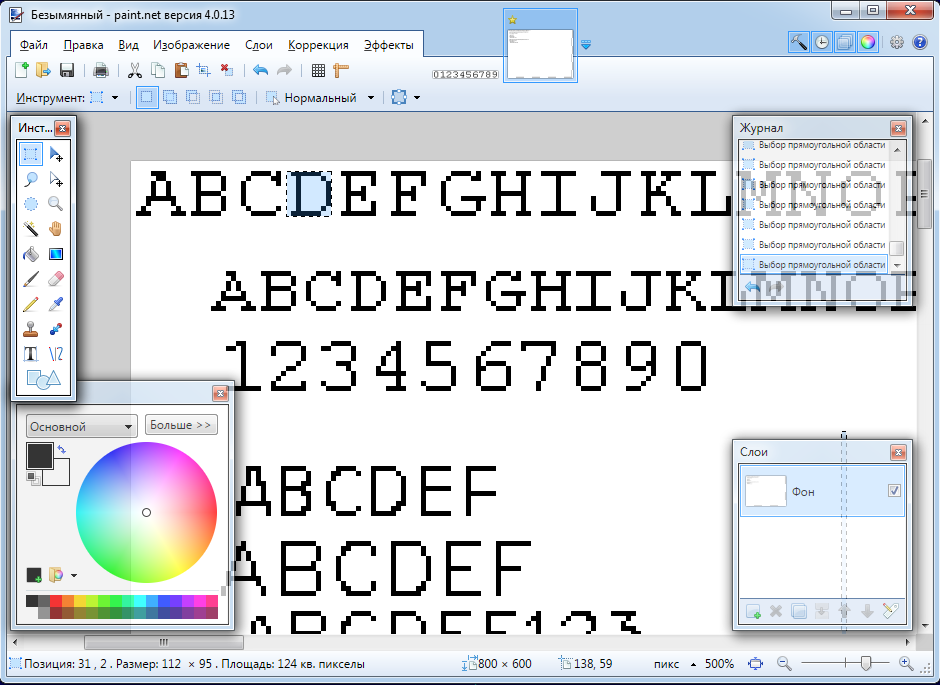Click the zoom in magnifier in status bar

point(906,663)
